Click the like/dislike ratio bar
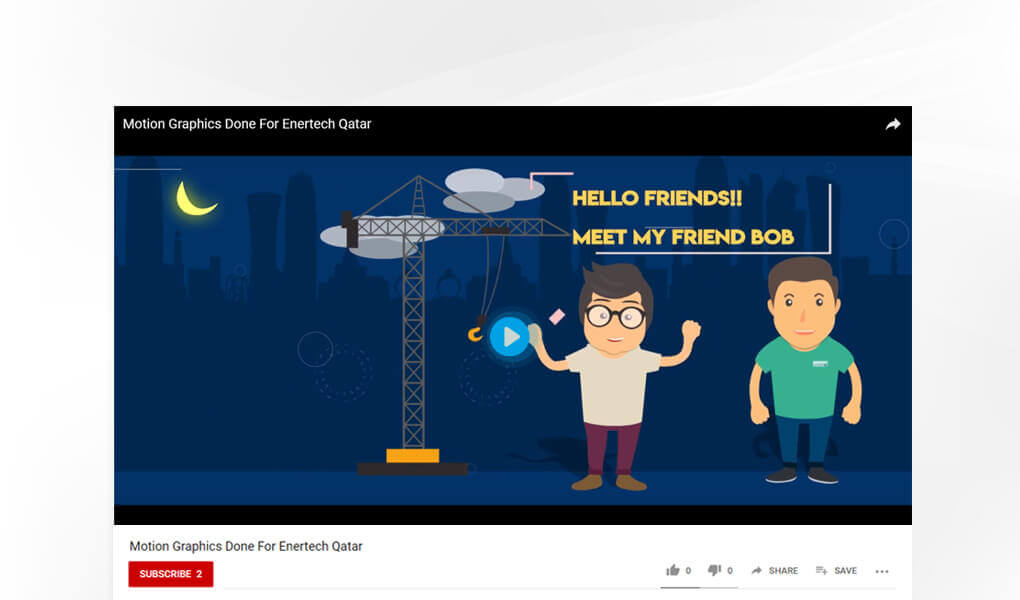 (699, 587)
